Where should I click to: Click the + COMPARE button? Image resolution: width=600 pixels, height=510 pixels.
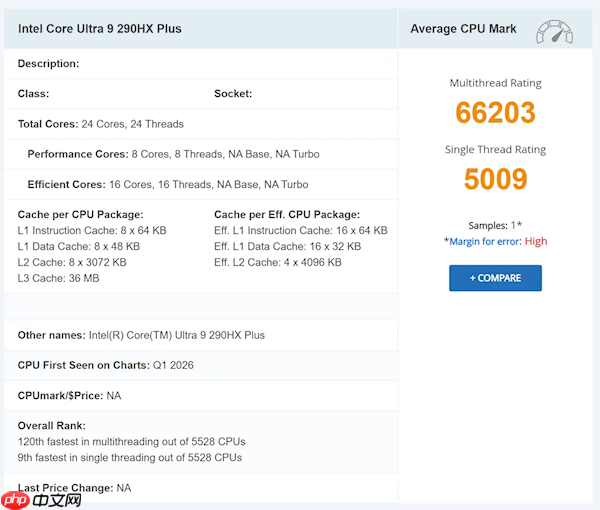point(495,278)
